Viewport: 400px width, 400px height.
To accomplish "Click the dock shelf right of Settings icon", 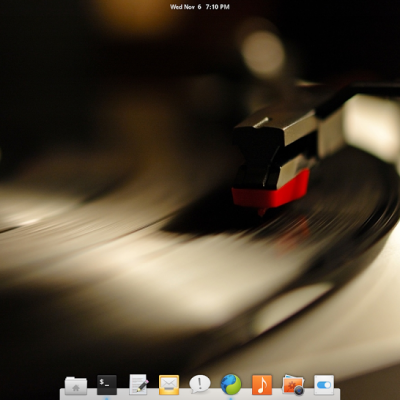I will (x=337, y=394).
